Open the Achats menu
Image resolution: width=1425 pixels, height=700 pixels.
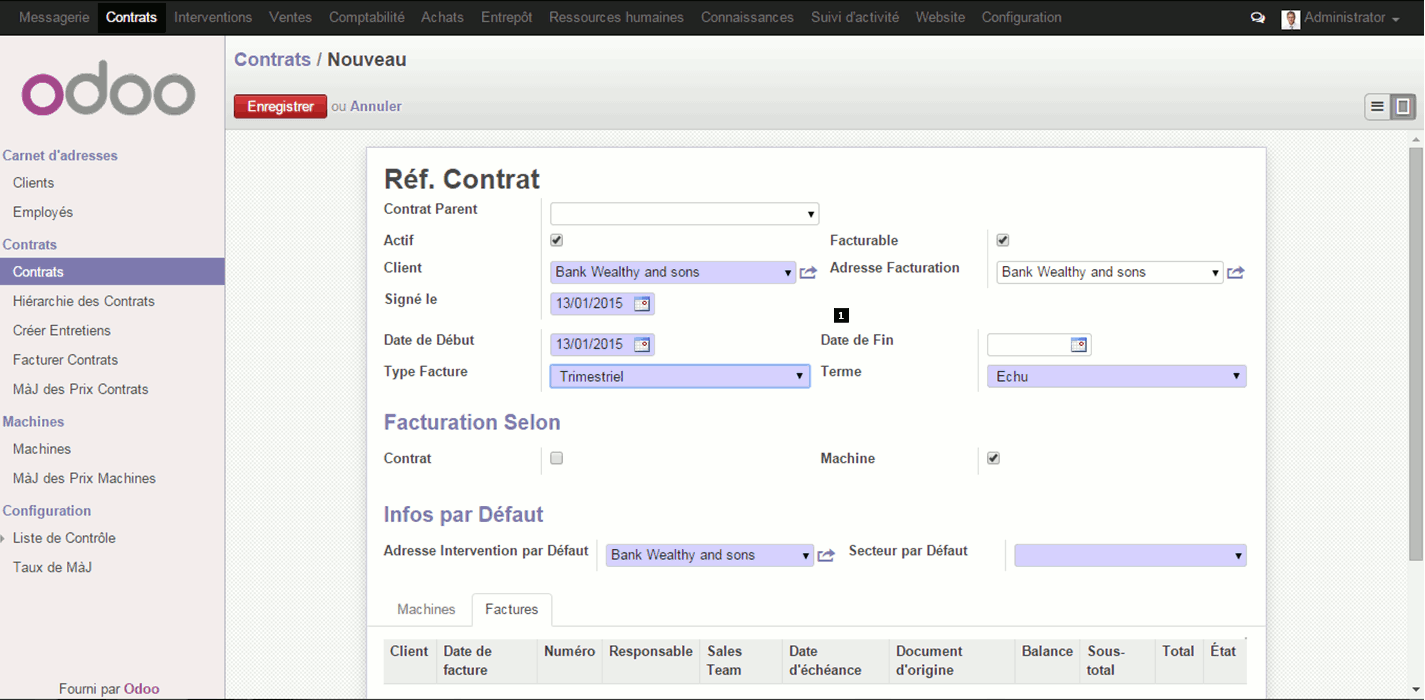tap(442, 18)
